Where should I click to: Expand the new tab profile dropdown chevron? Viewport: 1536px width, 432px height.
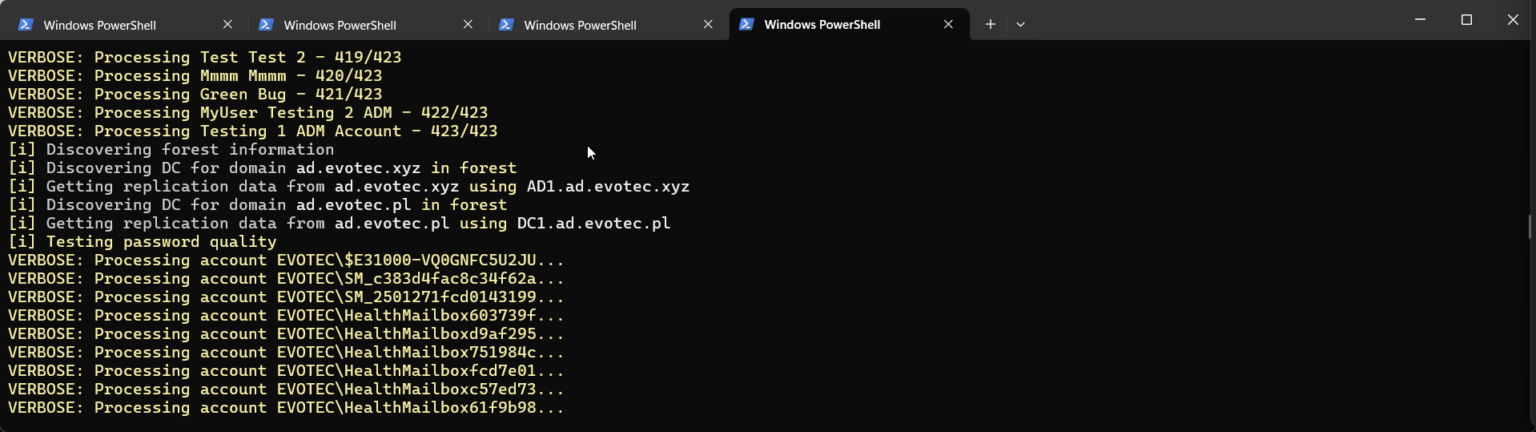point(1020,24)
